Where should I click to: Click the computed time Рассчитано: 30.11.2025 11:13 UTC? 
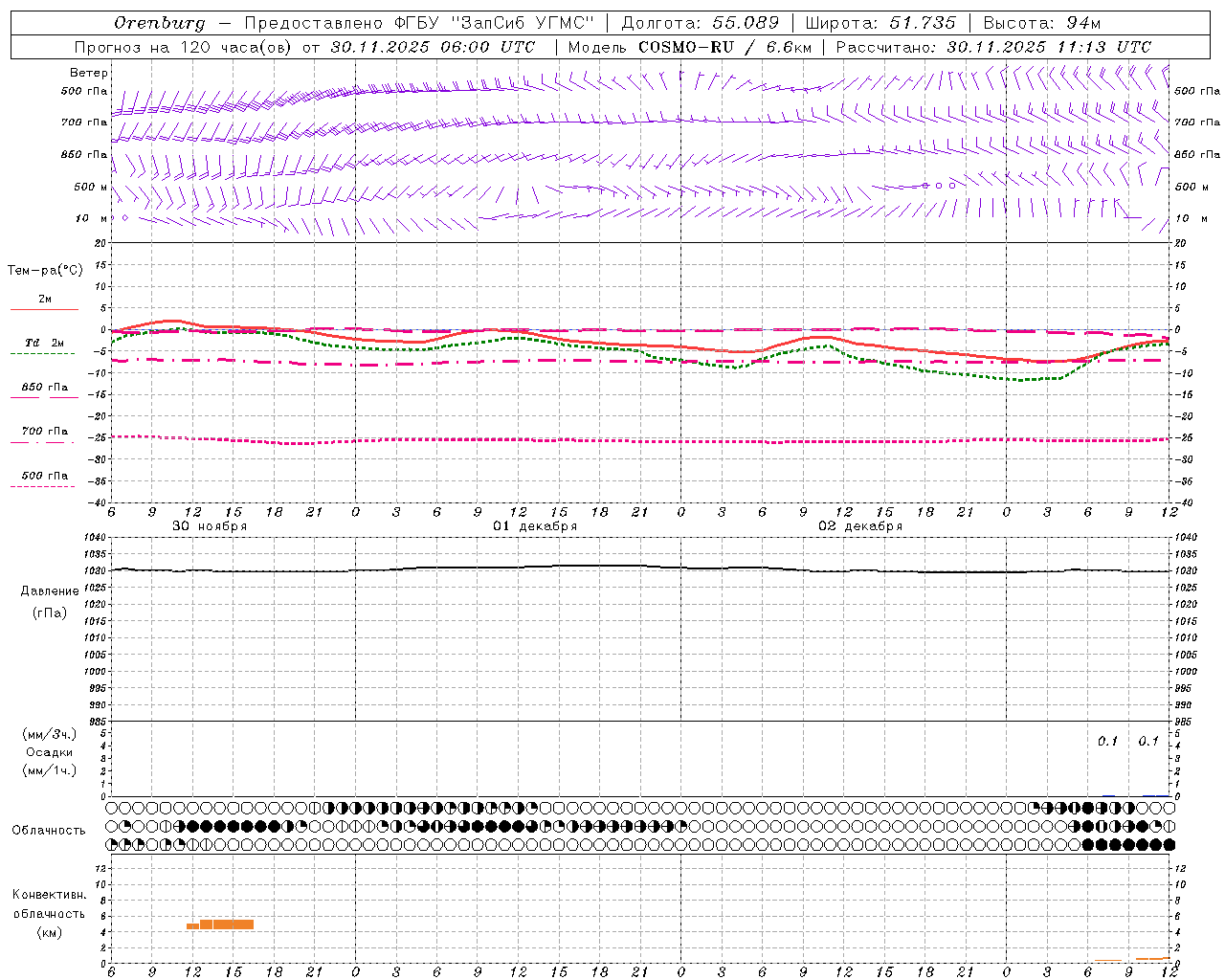click(993, 47)
